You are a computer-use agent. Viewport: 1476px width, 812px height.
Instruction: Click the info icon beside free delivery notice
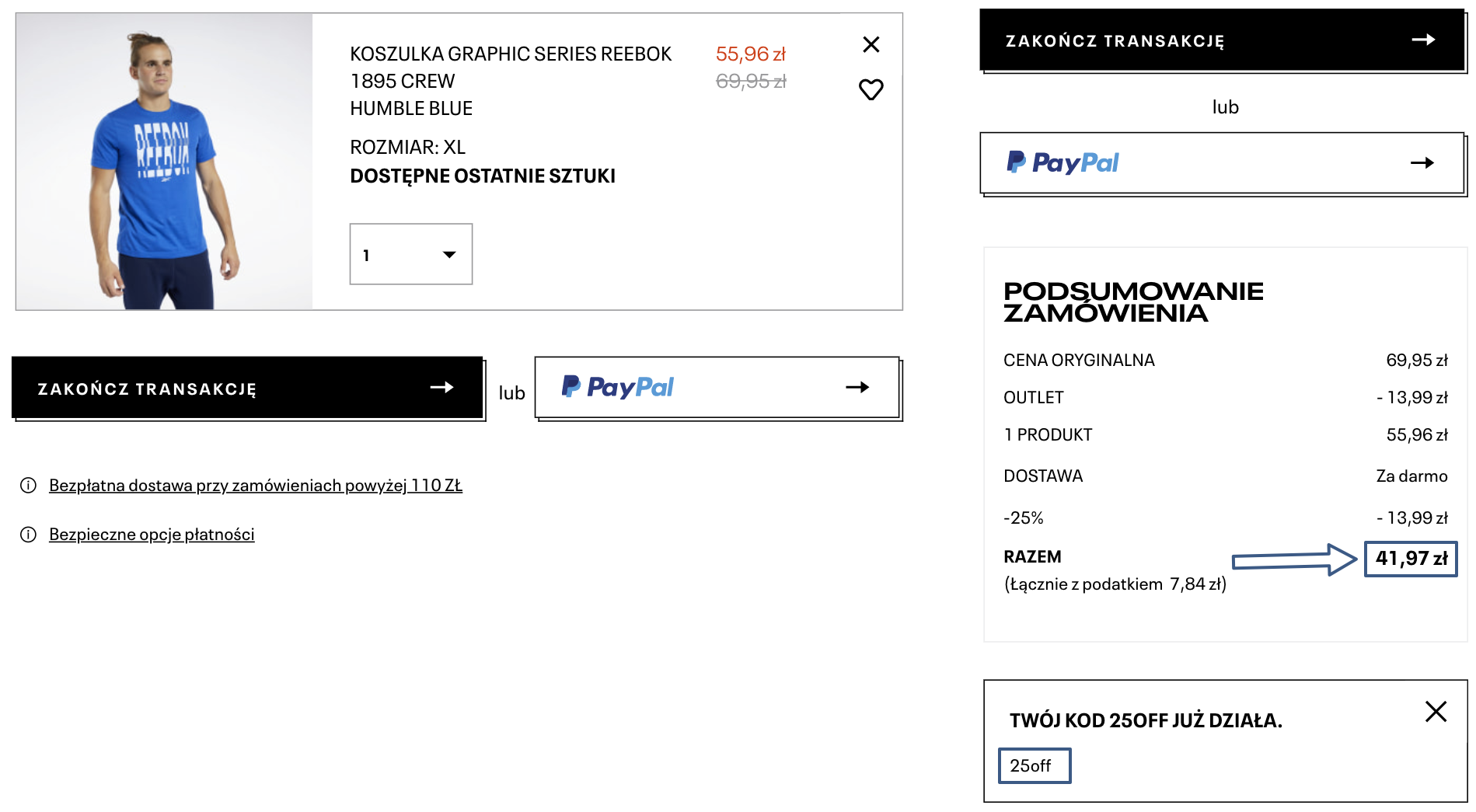[29, 486]
